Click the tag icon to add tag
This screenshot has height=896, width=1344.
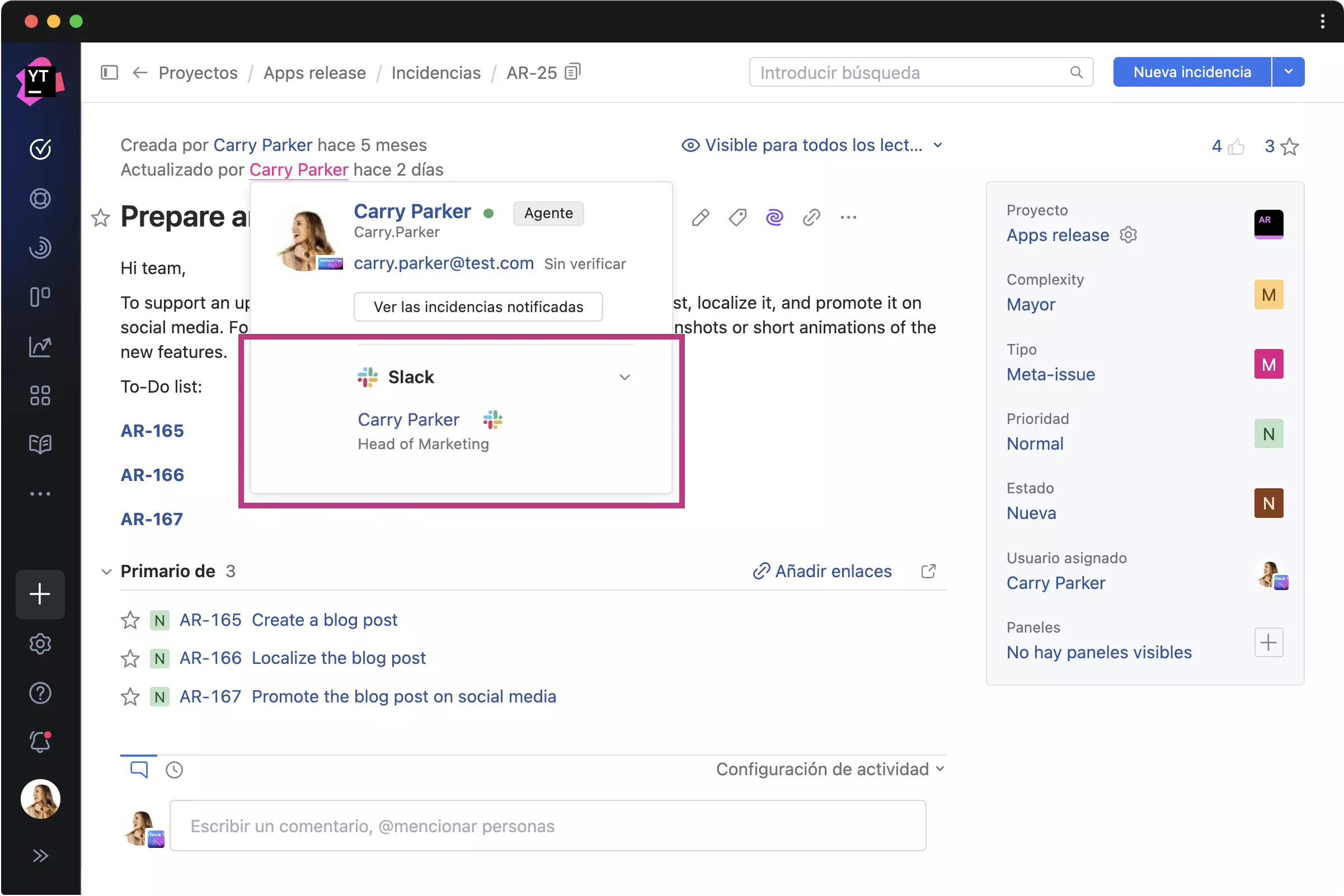pos(737,217)
